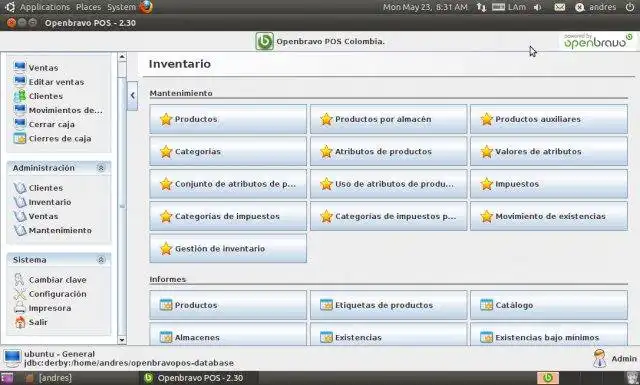Open Conjunto de atributos de p...

point(228,184)
